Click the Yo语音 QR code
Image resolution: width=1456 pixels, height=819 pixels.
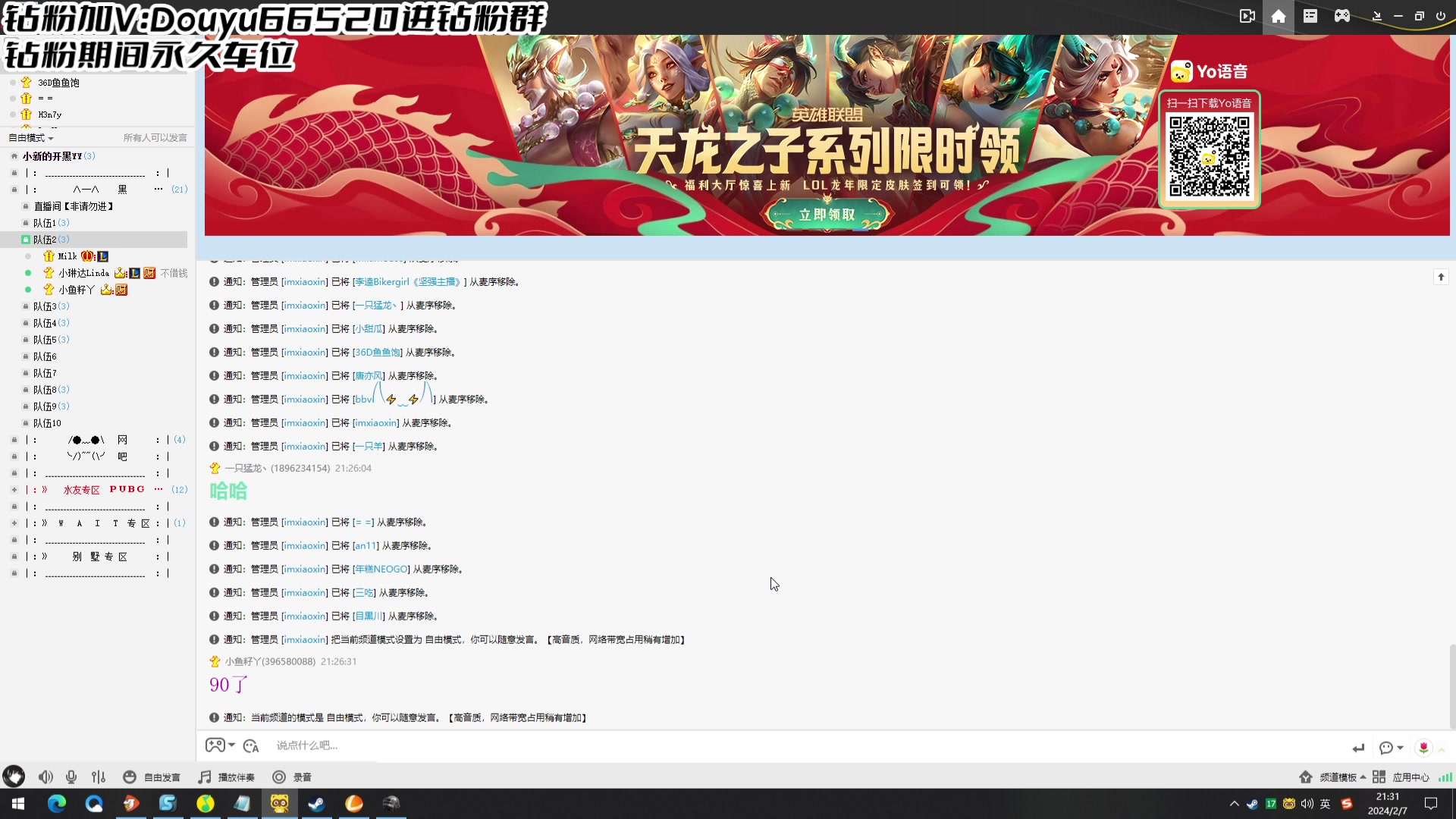tap(1209, 156)
